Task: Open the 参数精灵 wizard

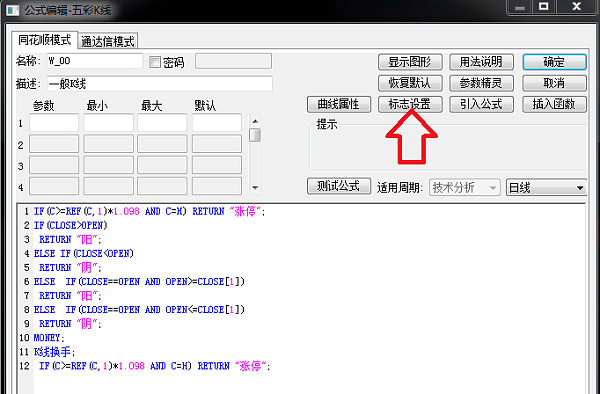Action: (481, 83)
